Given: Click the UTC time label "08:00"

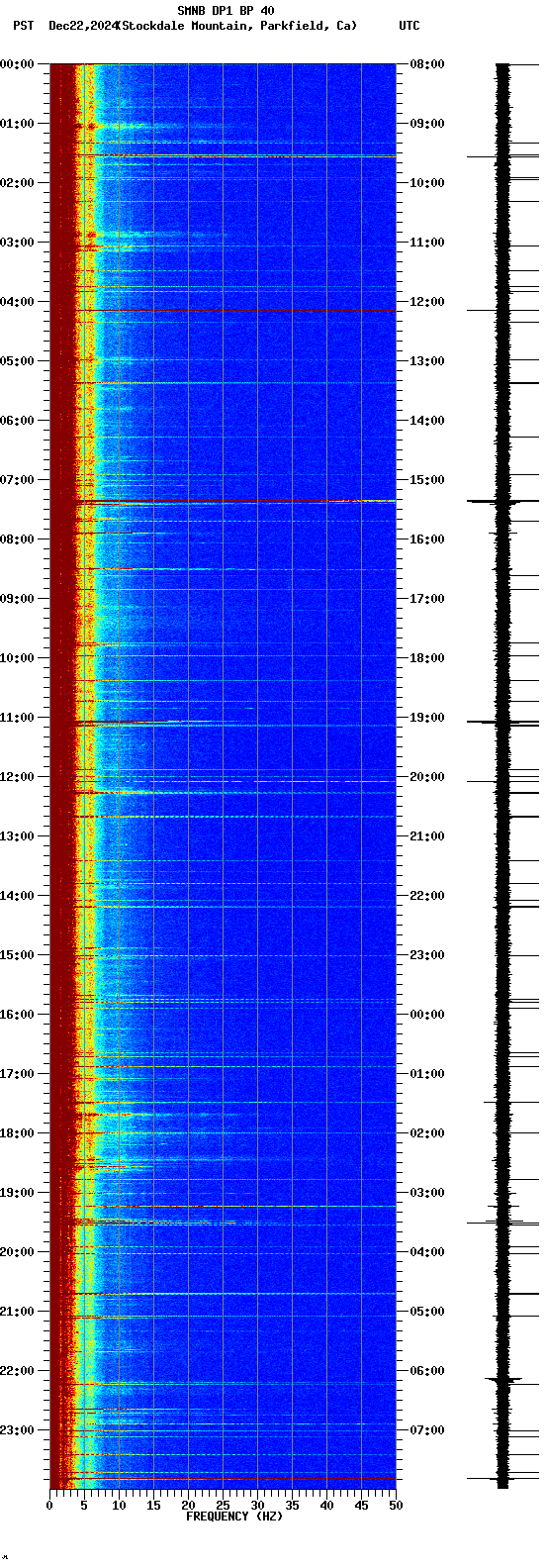Looking at the screenshot, I should pos(427,64).
